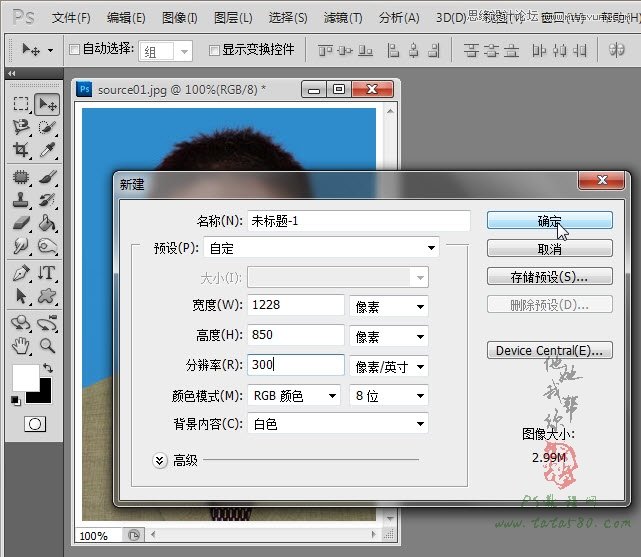
Task: Select the Move tool in toolbox
Action: (x=47, y=104)
